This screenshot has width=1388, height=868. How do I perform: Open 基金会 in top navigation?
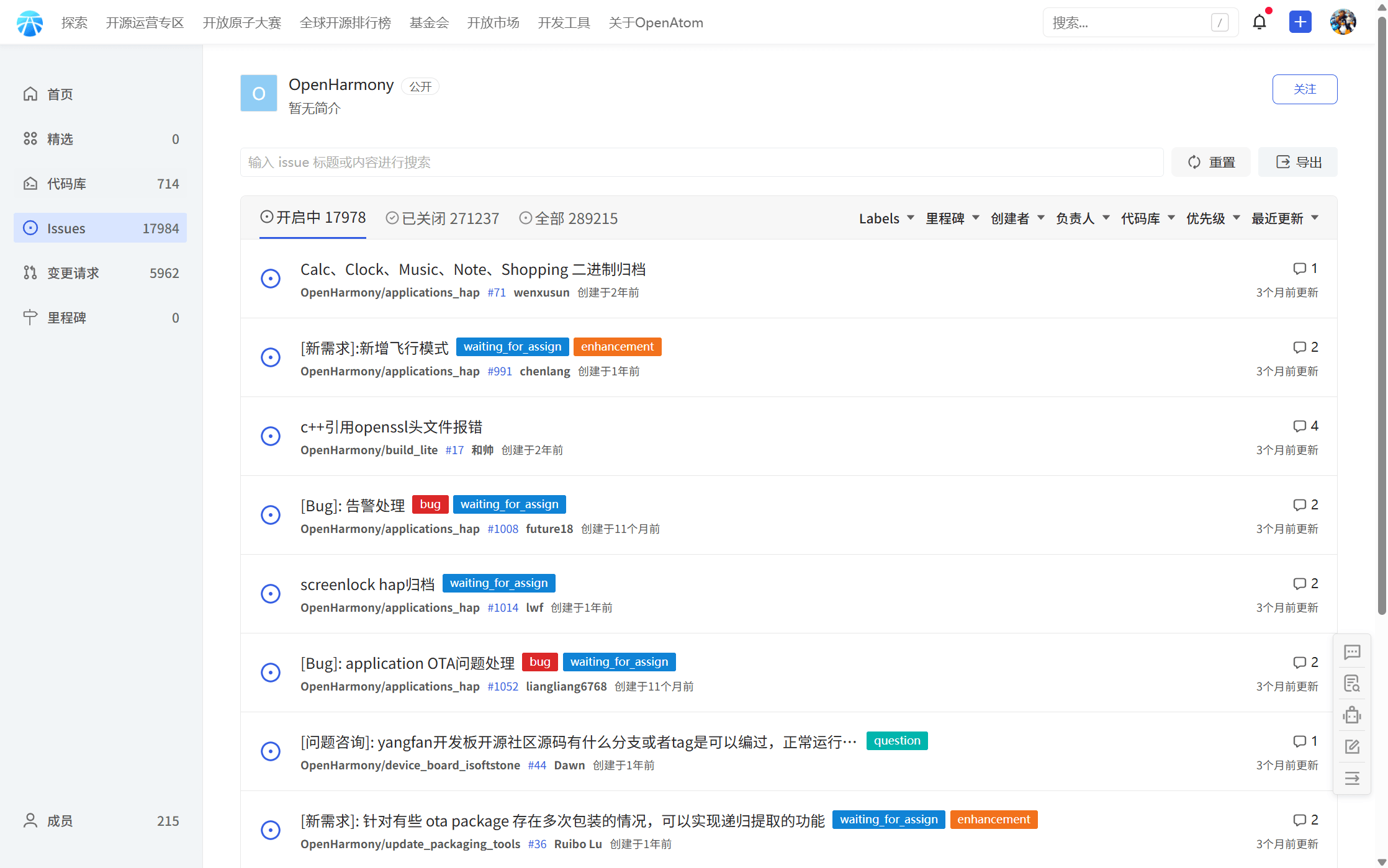429,23
